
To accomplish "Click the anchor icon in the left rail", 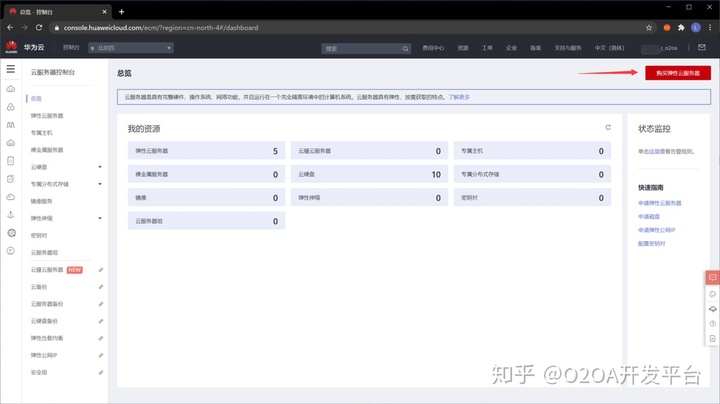I will (x=11, y=215).
